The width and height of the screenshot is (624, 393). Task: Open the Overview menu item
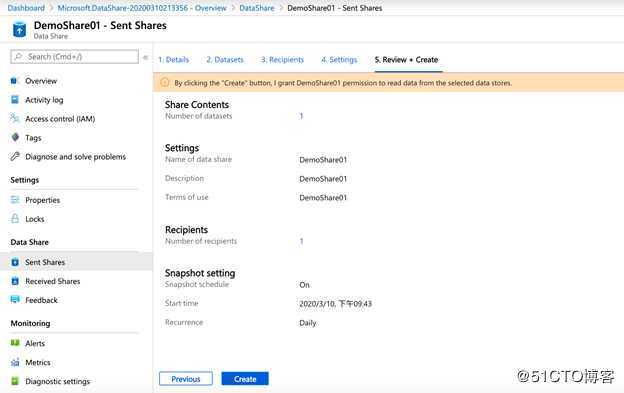(x=41, y=81)
